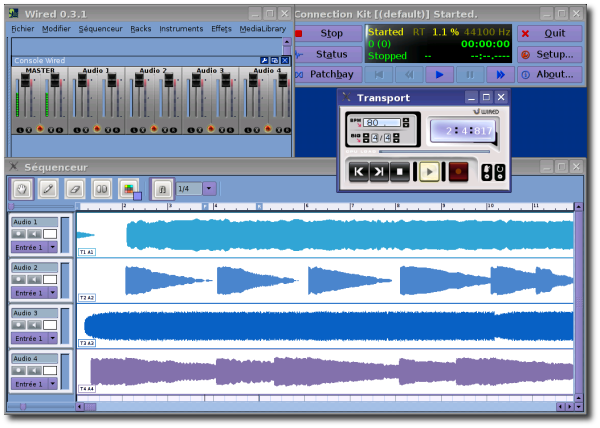The image size is (600, 428).
Task: Select the hand move tool in Séquenceur
Action: (x=22, y=189)
